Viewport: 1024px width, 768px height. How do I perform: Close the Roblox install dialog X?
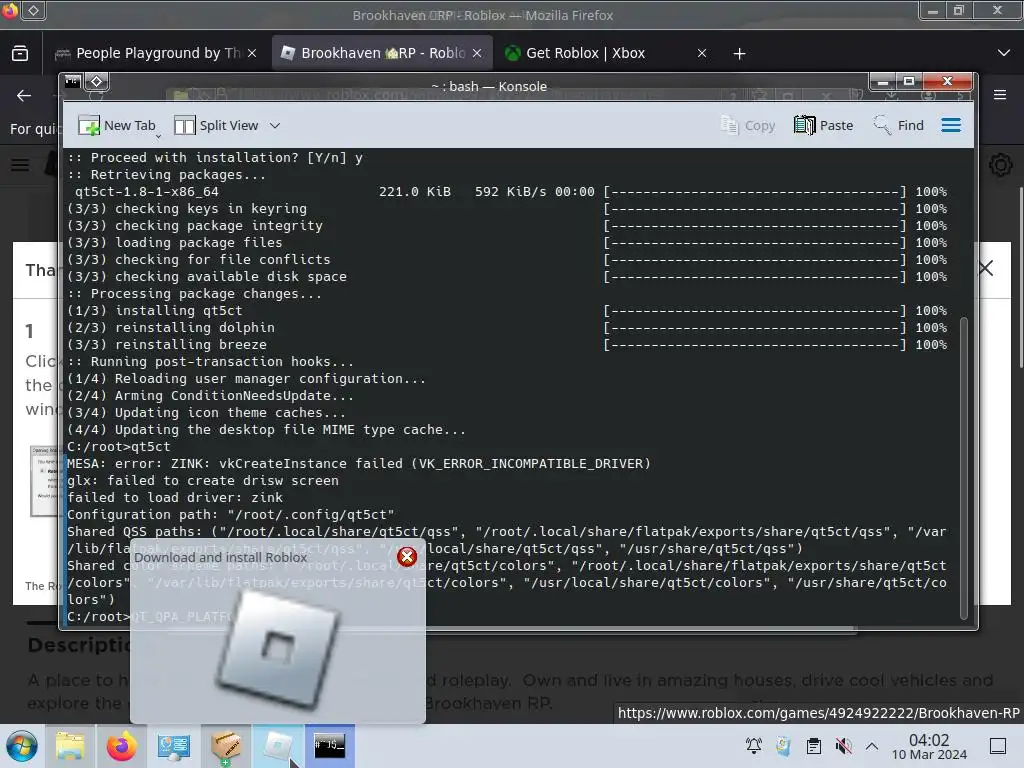click(x=986, y=268)
